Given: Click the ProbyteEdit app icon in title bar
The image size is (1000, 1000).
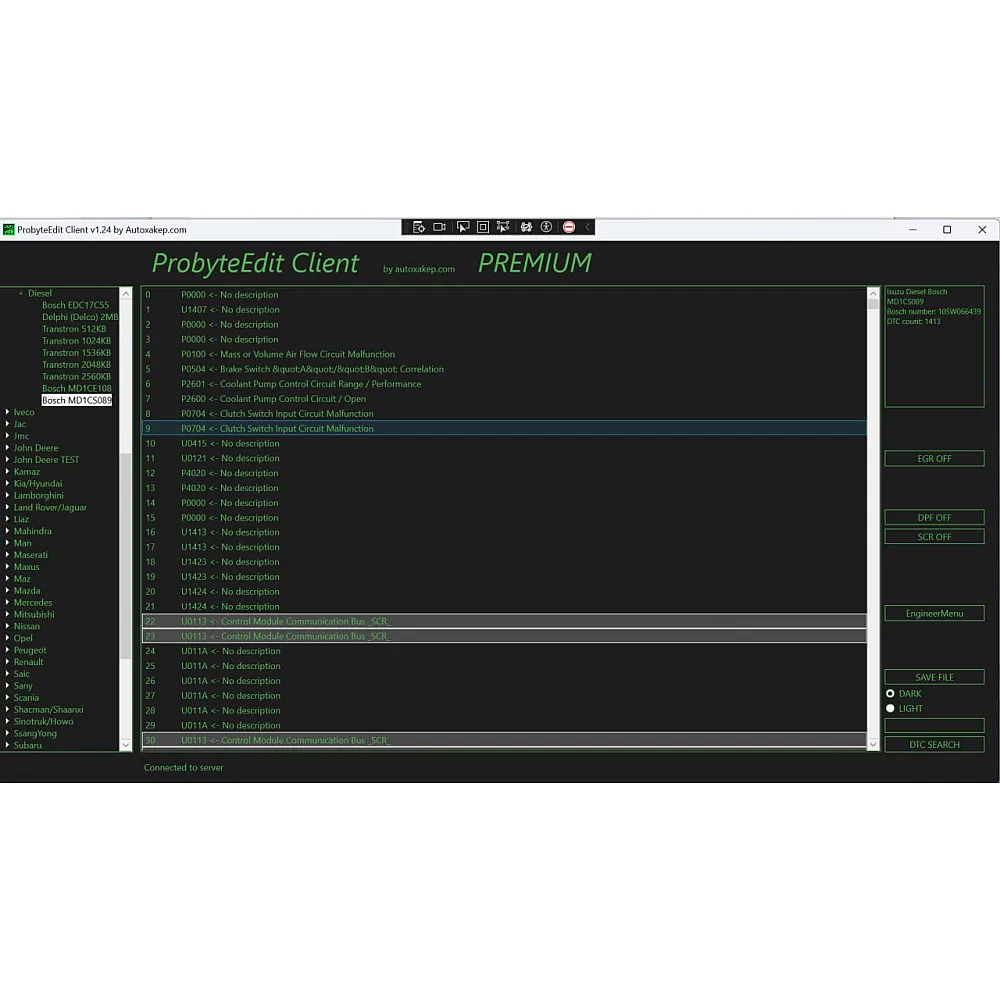Looking at the screenshot, I should (x=8, y=229).
